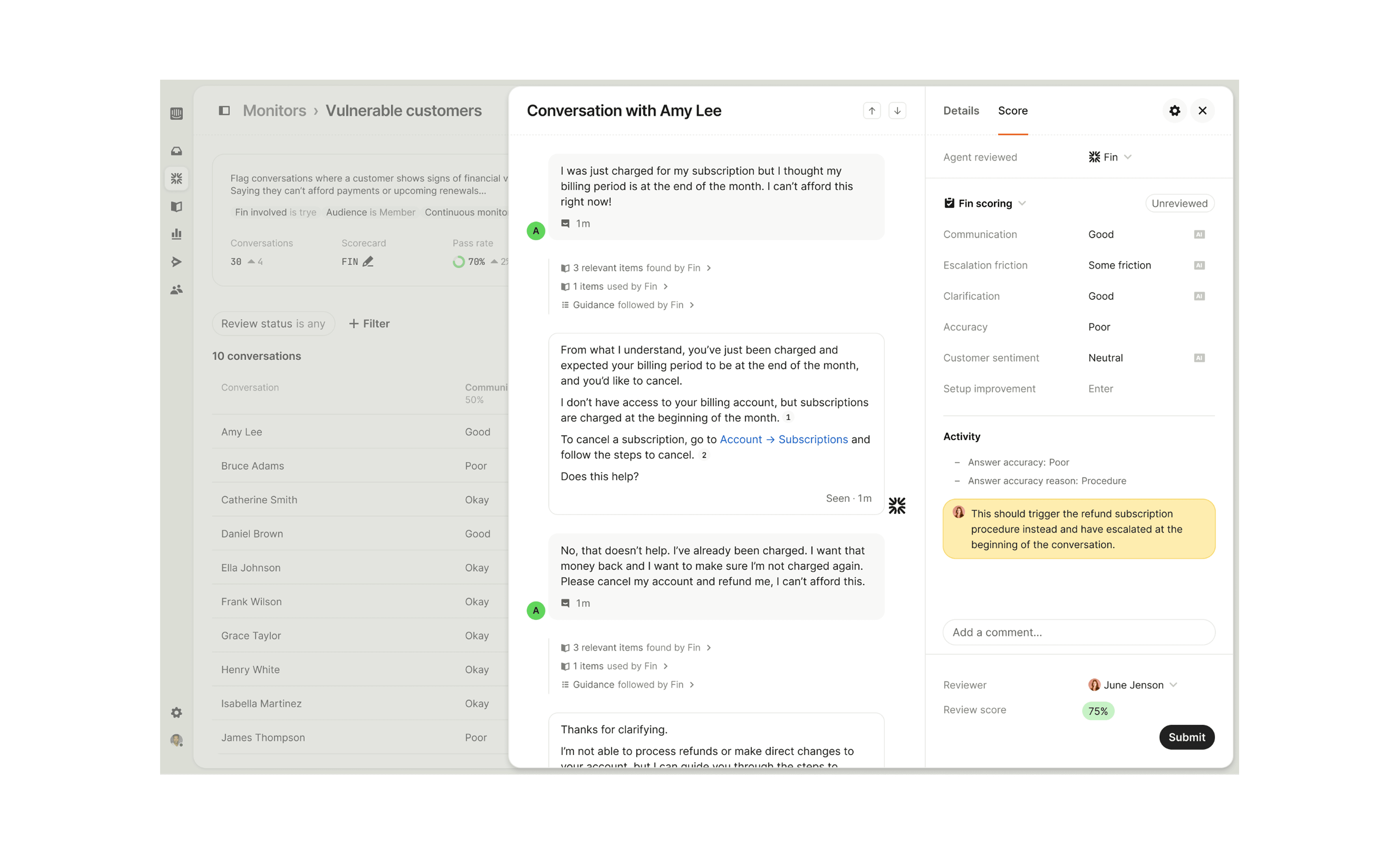The width and height of the screenshot is (1400, 856).
Task: Edit the FIN scorecard pencil icon
Action: click(368, 262)
